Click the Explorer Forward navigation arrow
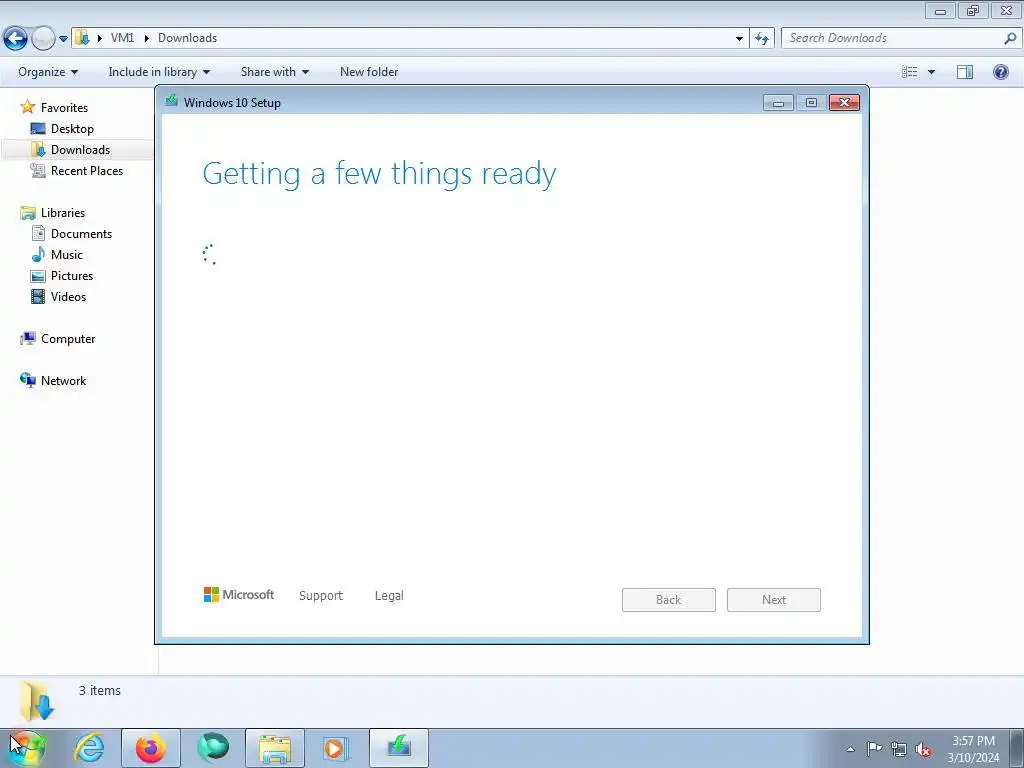This screenshot has width=1024, height=768. click(43, 39)
